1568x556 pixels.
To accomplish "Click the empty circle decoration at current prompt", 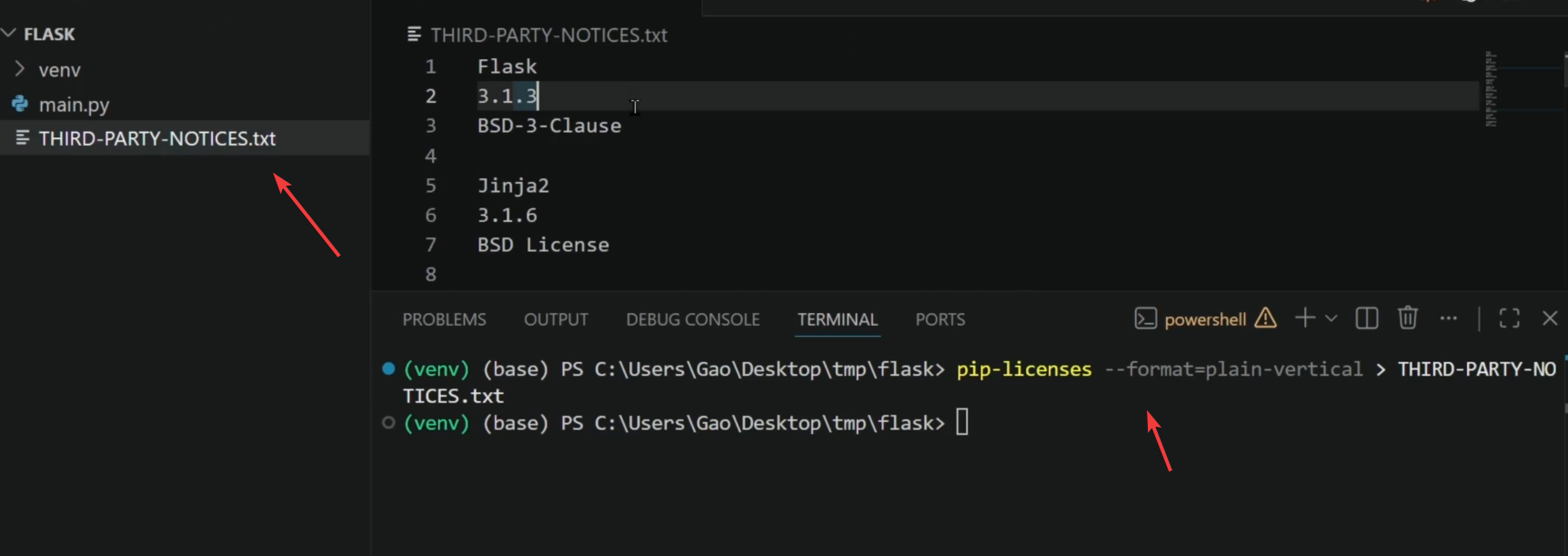I will click(x=388, y=422).
